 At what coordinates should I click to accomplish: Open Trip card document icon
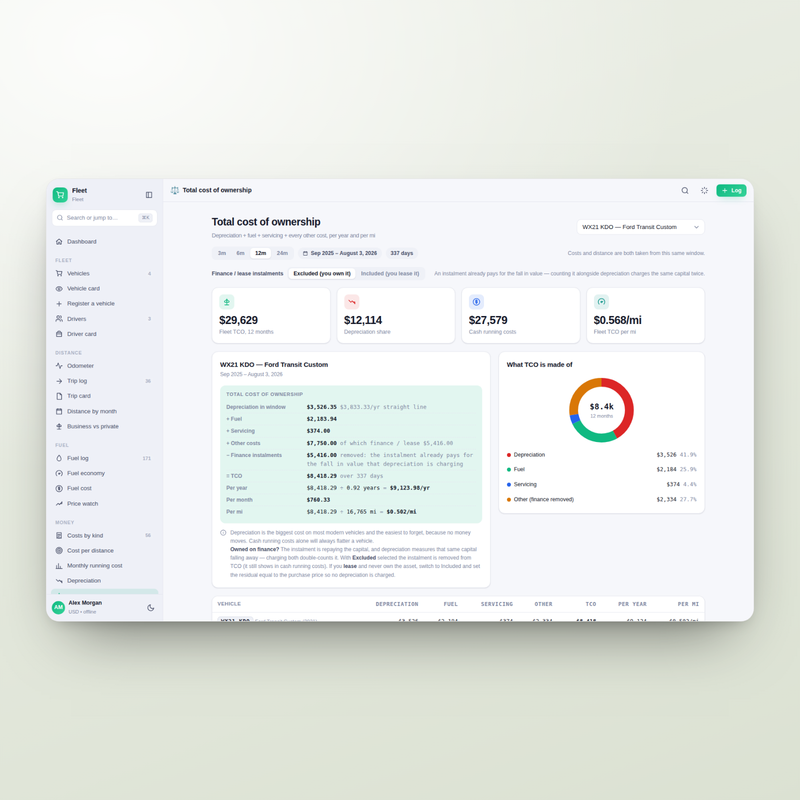tap(59, 396)
